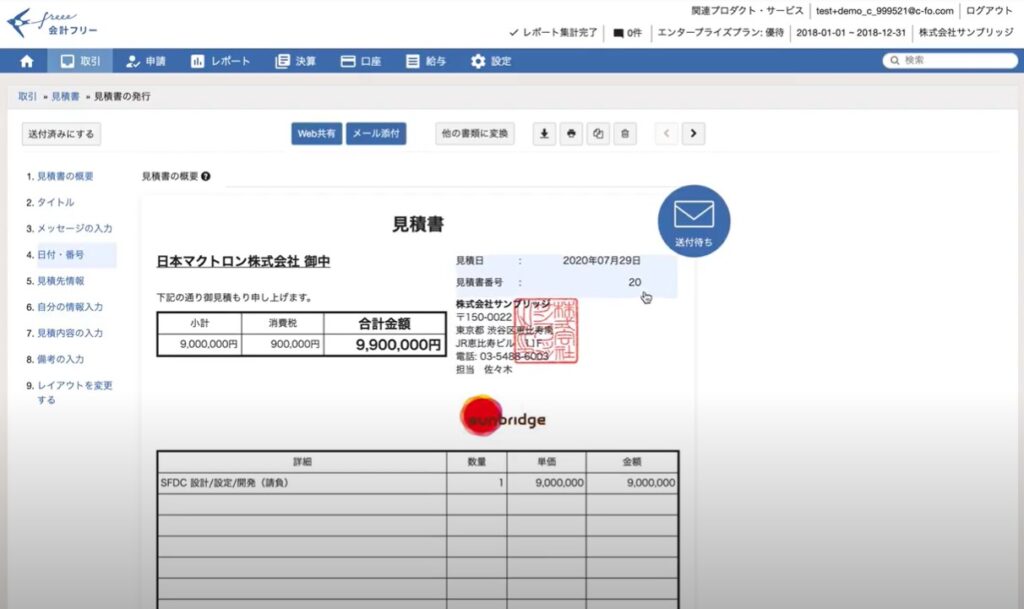Screen dimensions: 1024x609
Task: Mark estimate as sent with 送付済みにする
Action: (61, 134)
